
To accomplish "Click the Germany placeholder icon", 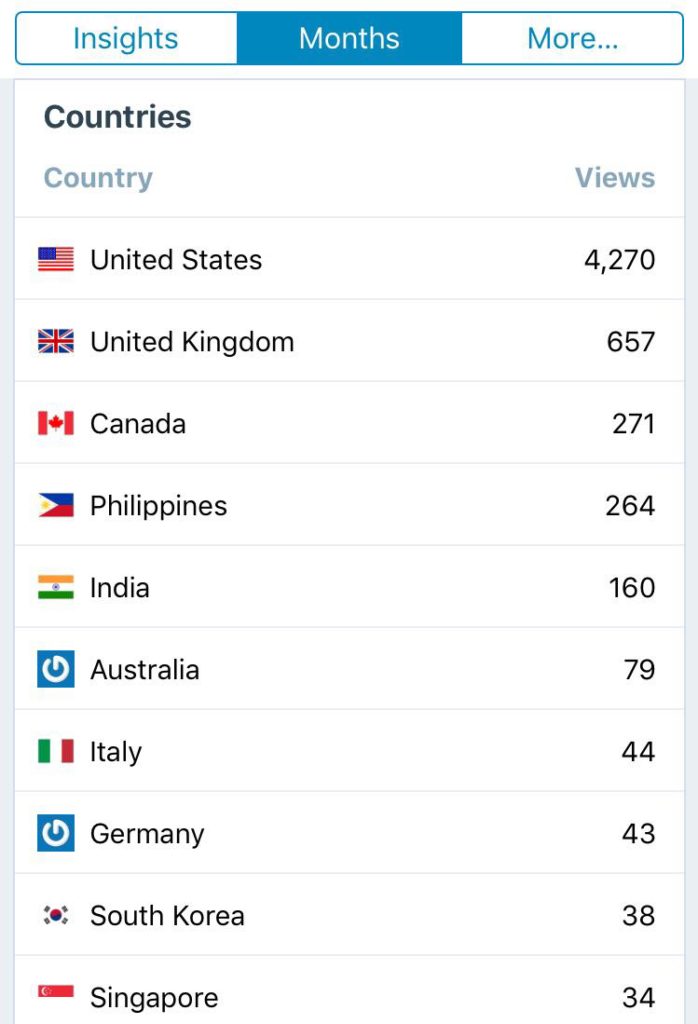I will 56,834.
